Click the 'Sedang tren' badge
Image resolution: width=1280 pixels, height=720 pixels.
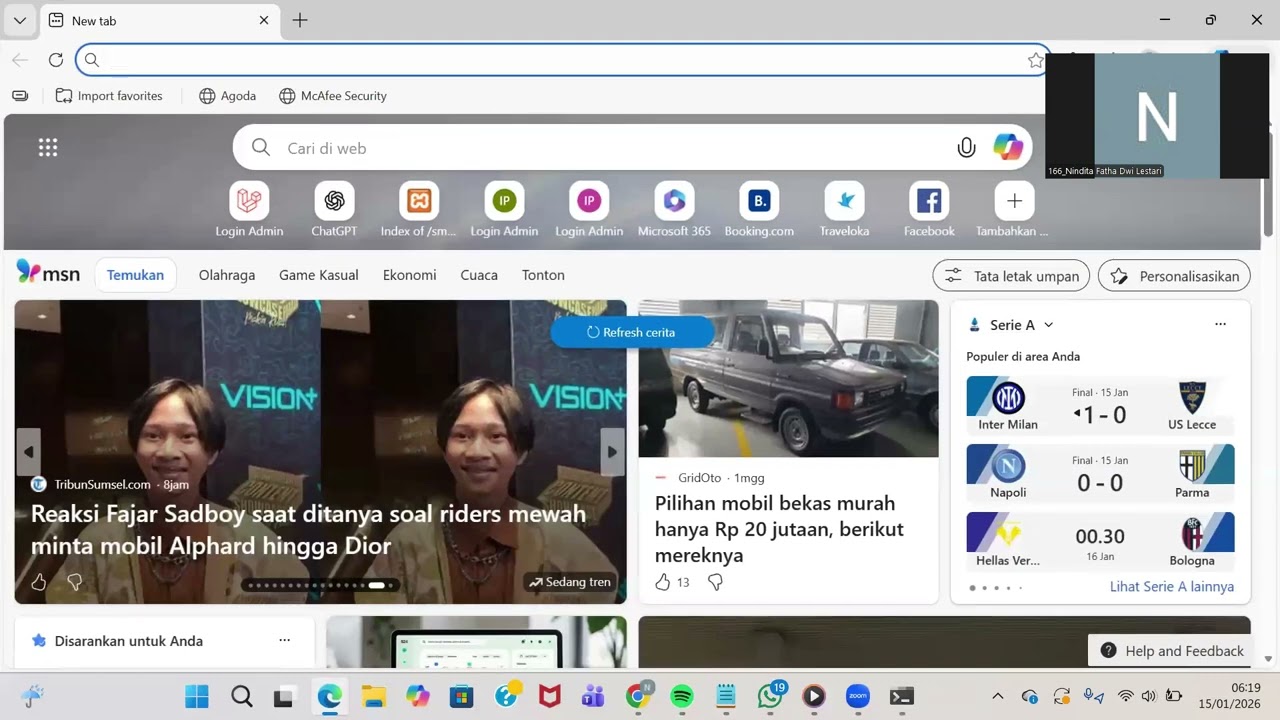click(x=570, y=582)
